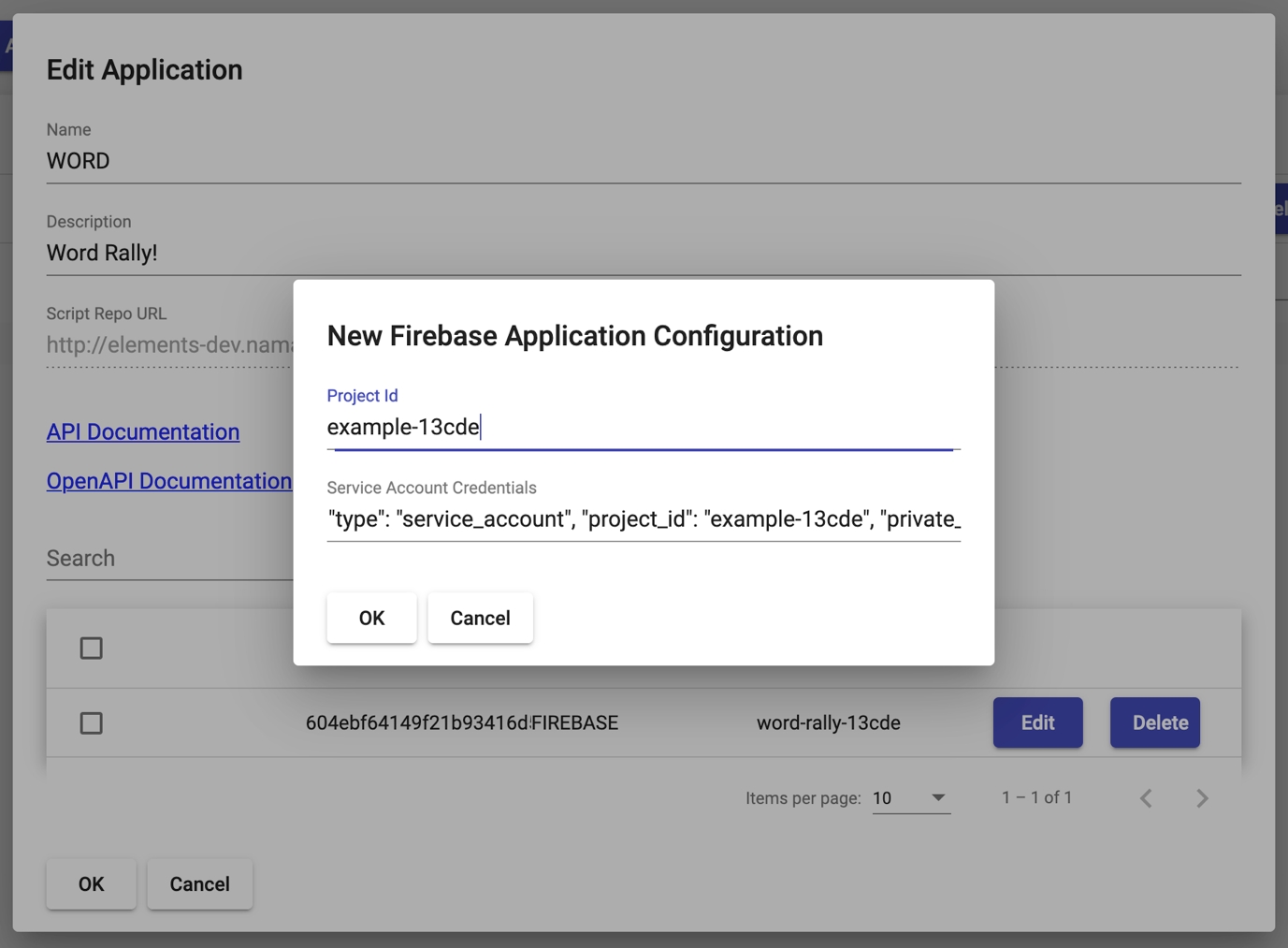Image resolution: width=1288 pixels, height=948 pixels.
Task: Focus the Service Account Credentials field
Action: pyautogui.click(x=643, y=519)
